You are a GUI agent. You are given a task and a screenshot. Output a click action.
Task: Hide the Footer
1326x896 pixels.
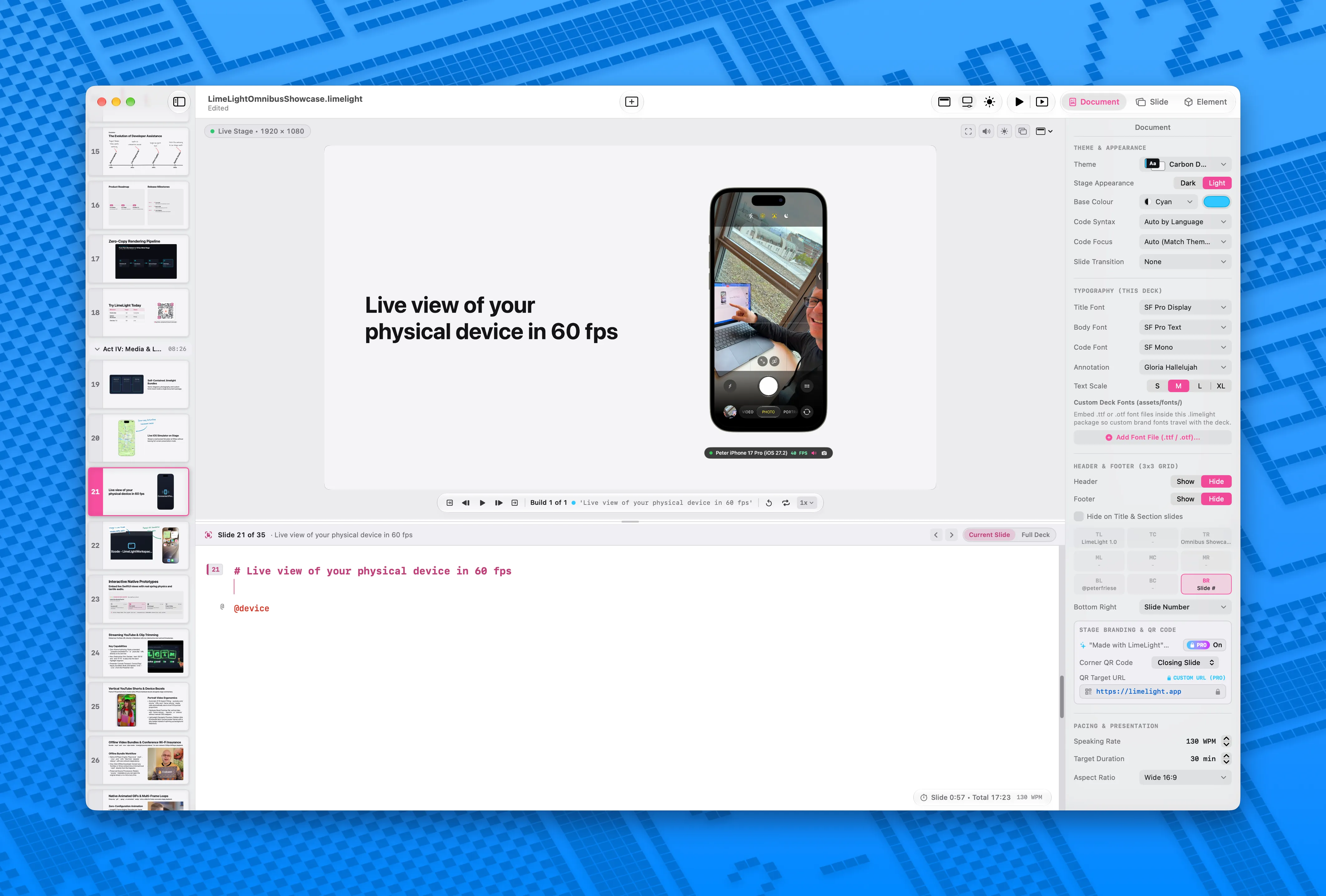1216,499
